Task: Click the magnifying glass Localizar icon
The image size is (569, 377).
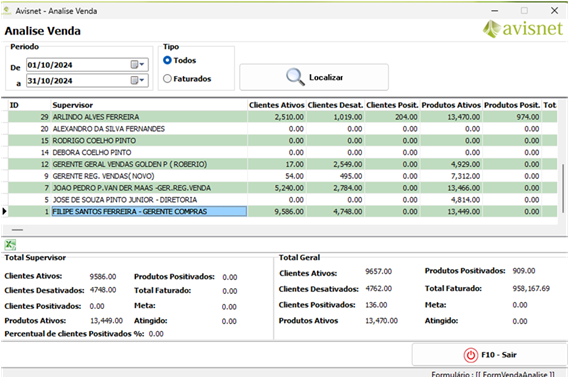Action: [x=295, y=77]
